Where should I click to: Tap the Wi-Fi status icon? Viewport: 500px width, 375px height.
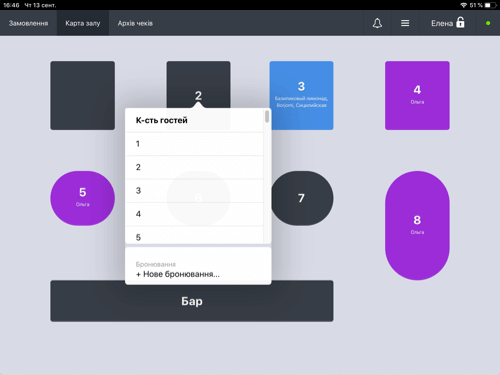click(x=464, y=5)
